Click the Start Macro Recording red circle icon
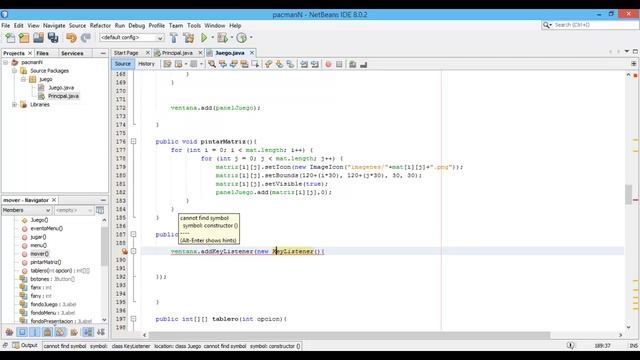This screenshot has width=640, height=360. (x=328, y=64)
